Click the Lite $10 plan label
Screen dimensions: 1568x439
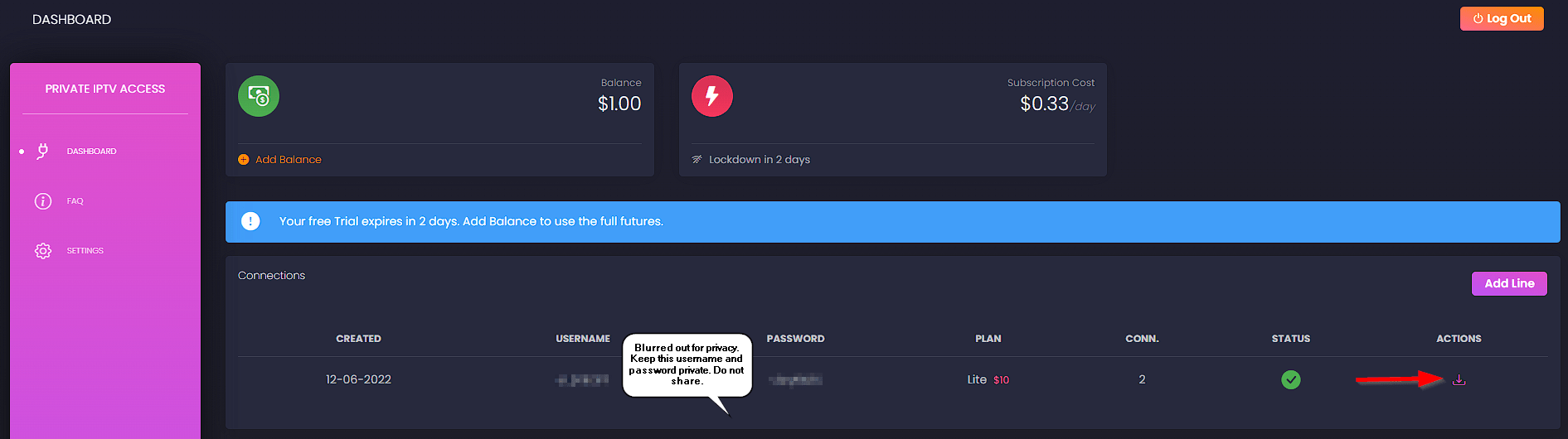[988, 379]
